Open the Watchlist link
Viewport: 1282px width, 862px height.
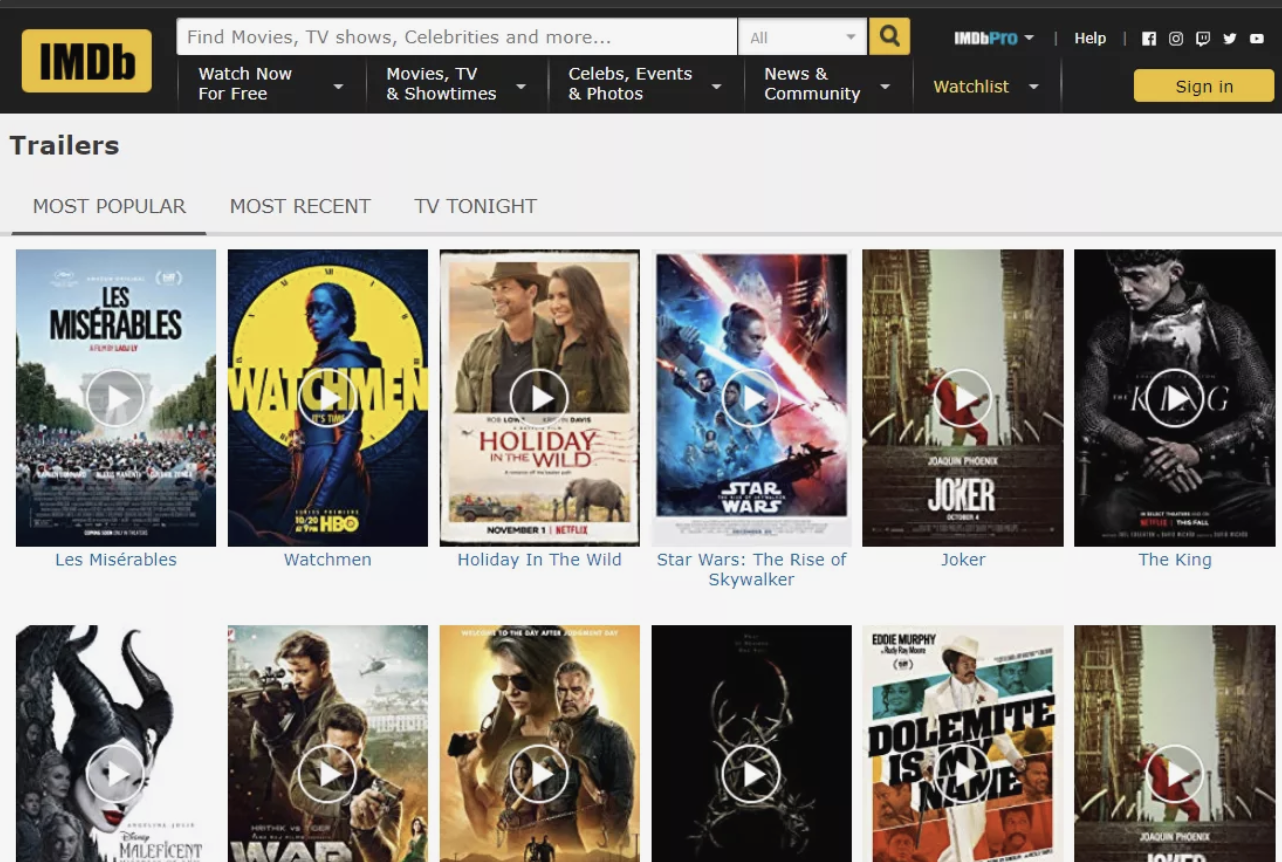pyautogui.click(x=971, y=87)
